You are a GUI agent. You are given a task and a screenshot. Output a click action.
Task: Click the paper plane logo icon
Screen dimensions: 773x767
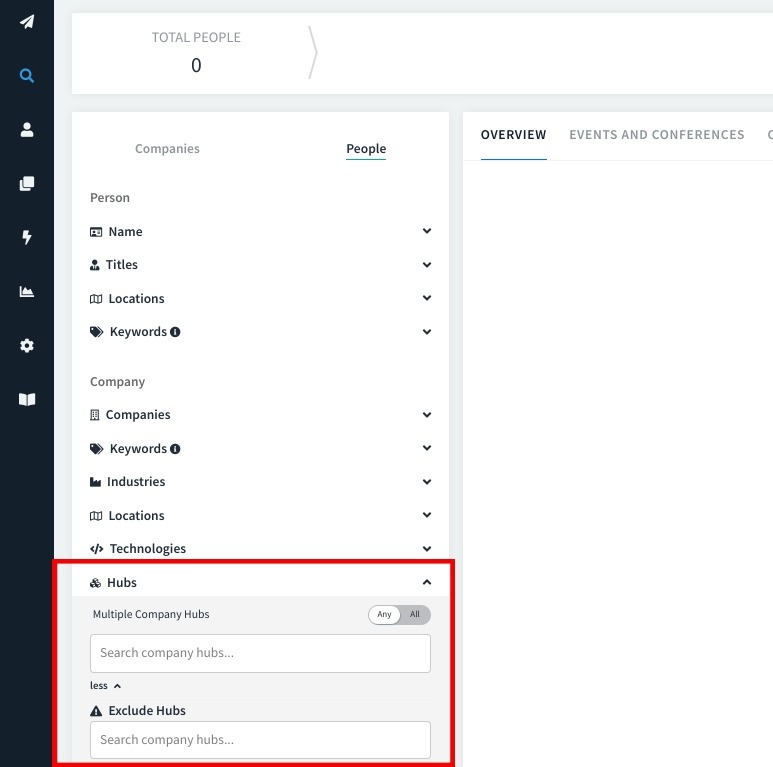(x=27, y=22)
